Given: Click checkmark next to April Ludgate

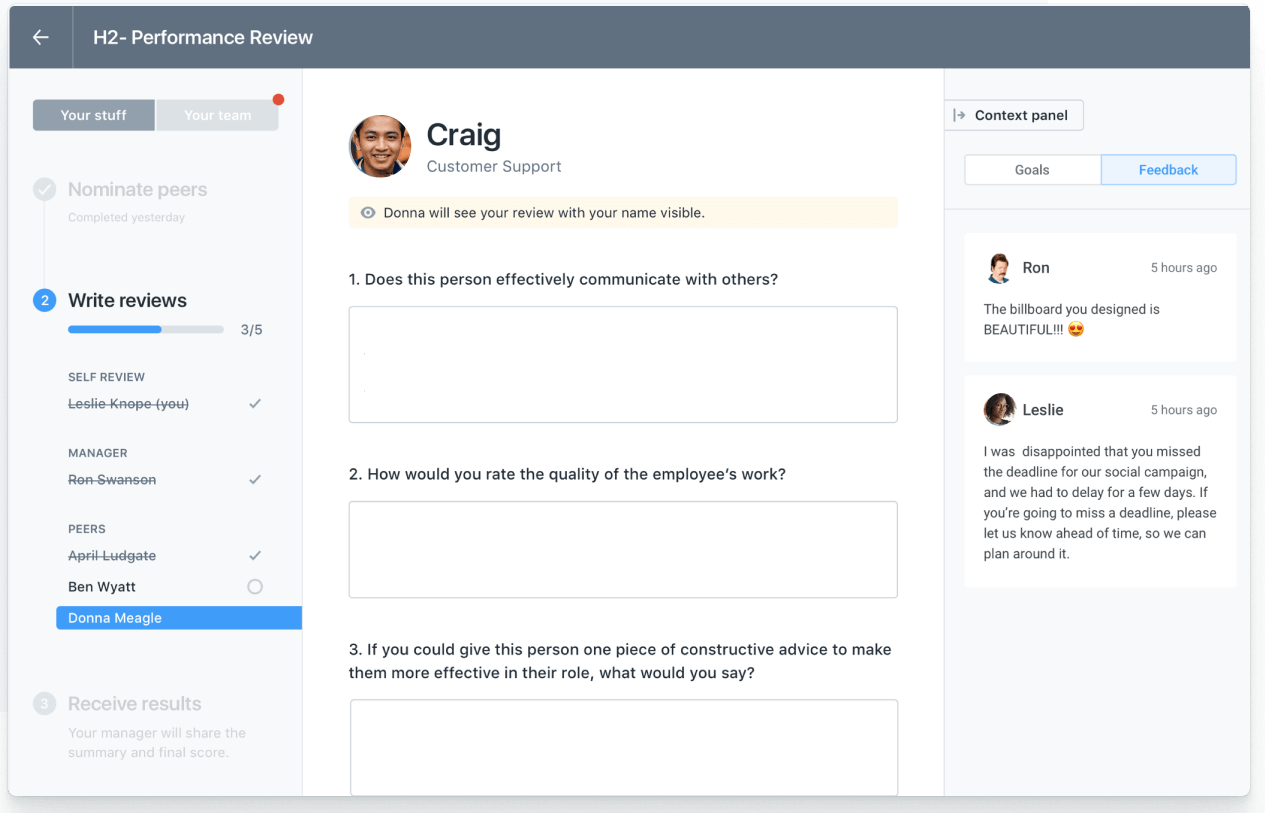Looking at the screenshot, I should click(255, 555).
